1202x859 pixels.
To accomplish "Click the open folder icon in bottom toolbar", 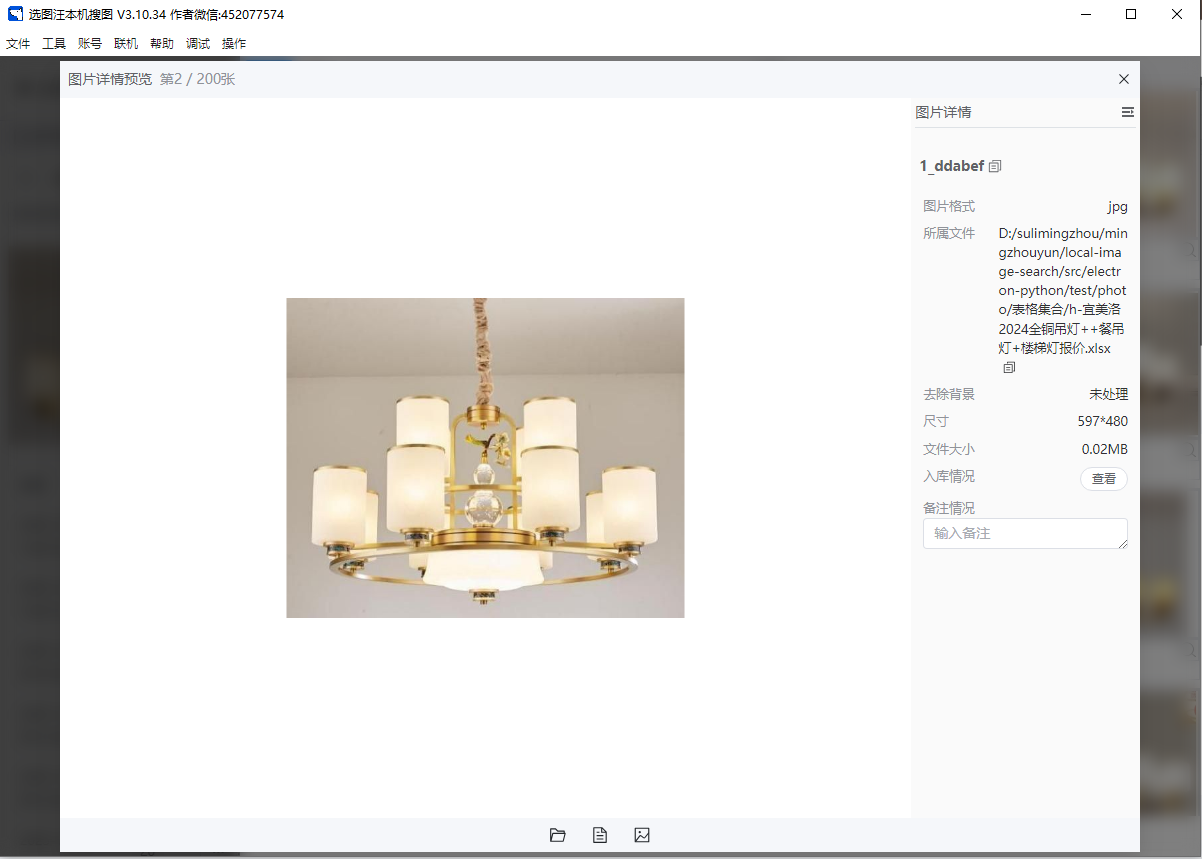I will pyautogui.click(x=558, y=835).
